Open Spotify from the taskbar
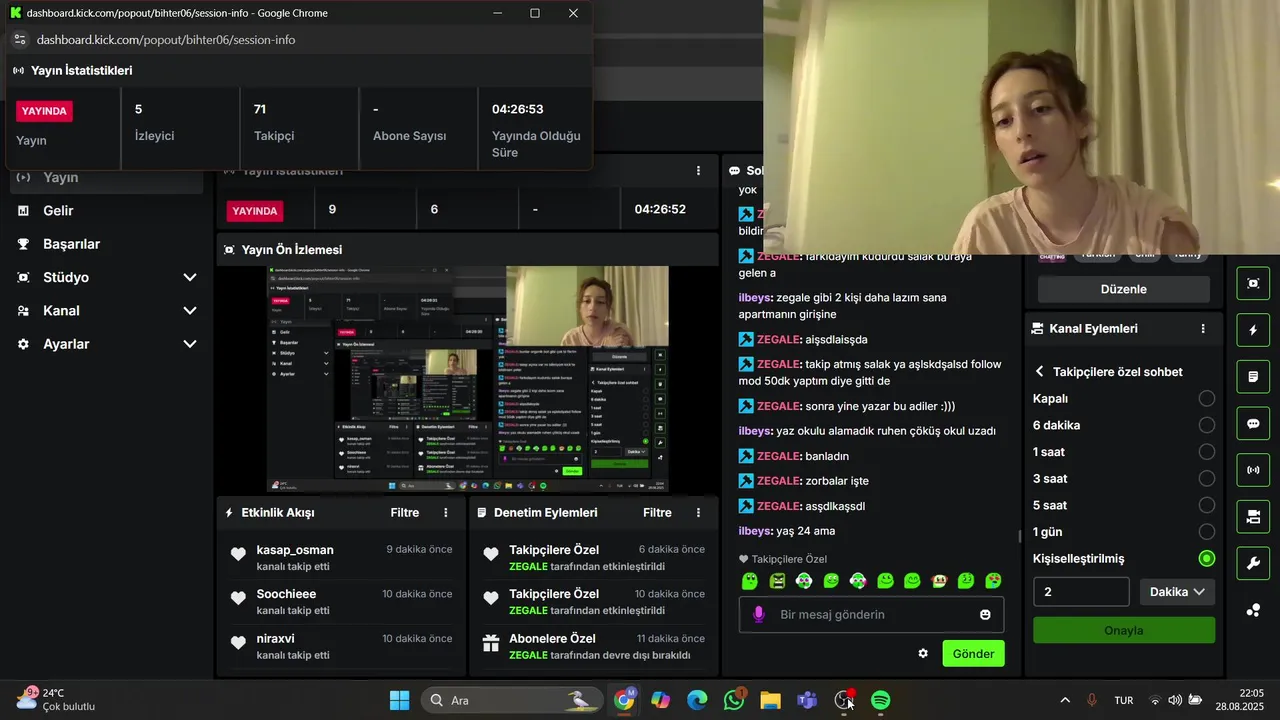Screen dimensions: 1280x720 point(880,700)
